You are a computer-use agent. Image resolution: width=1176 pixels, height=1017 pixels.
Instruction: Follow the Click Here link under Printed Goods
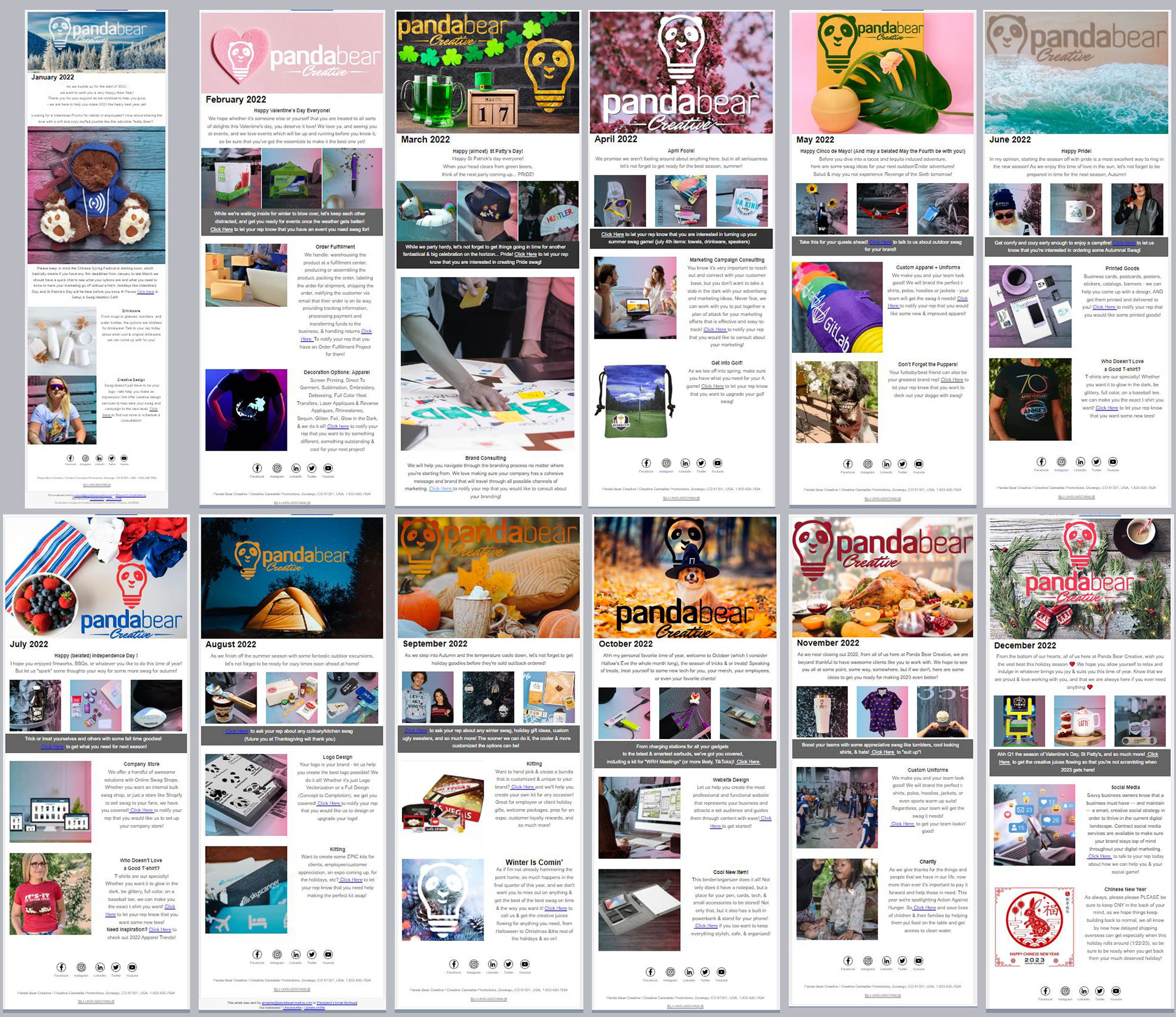(1104, 307)
